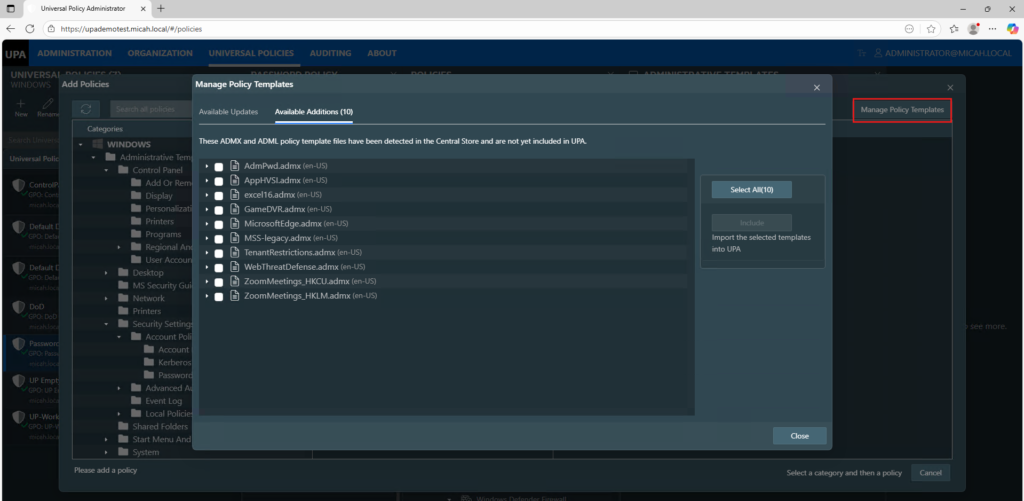Open the Copilot icon in browser toolbar
Viewport: 1024px width, 501px height.
pos(1010,29)
